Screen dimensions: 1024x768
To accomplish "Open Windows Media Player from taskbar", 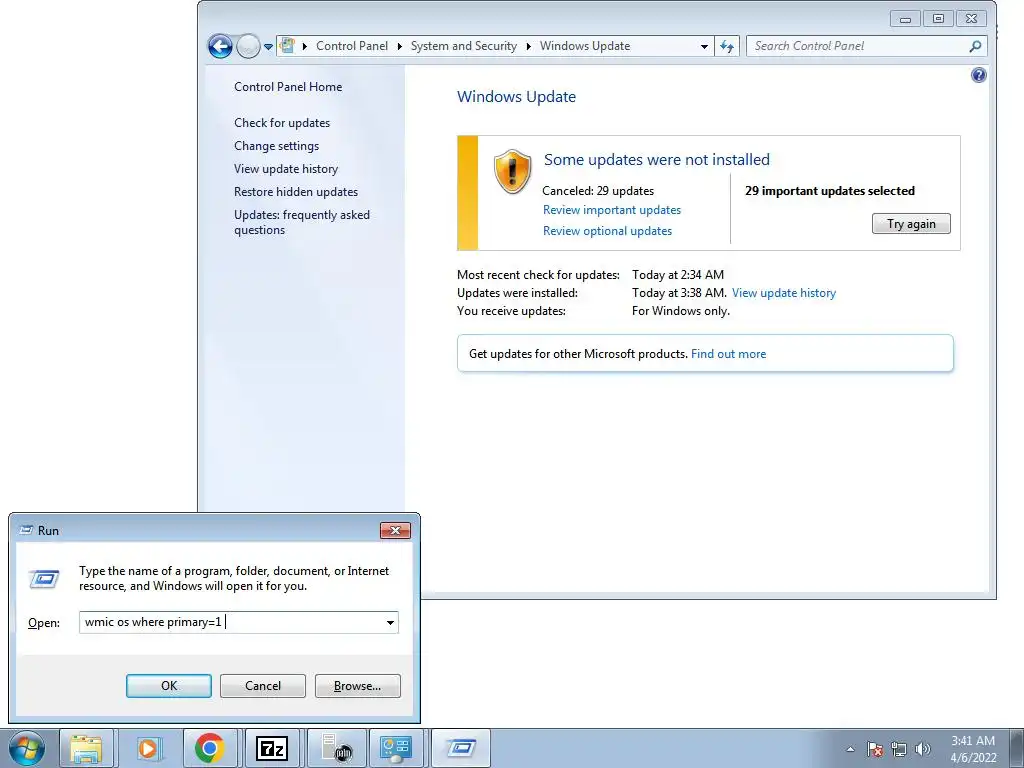I will click(148, 748).
